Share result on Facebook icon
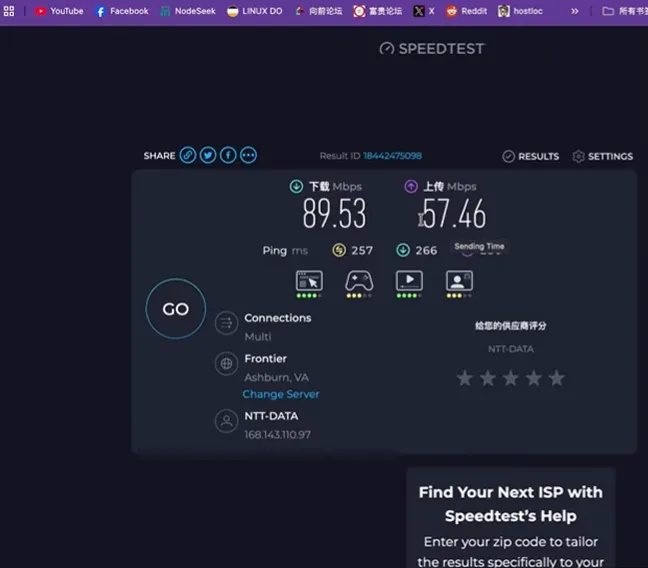Screen dimensions: 648x568 pos(228,155)
